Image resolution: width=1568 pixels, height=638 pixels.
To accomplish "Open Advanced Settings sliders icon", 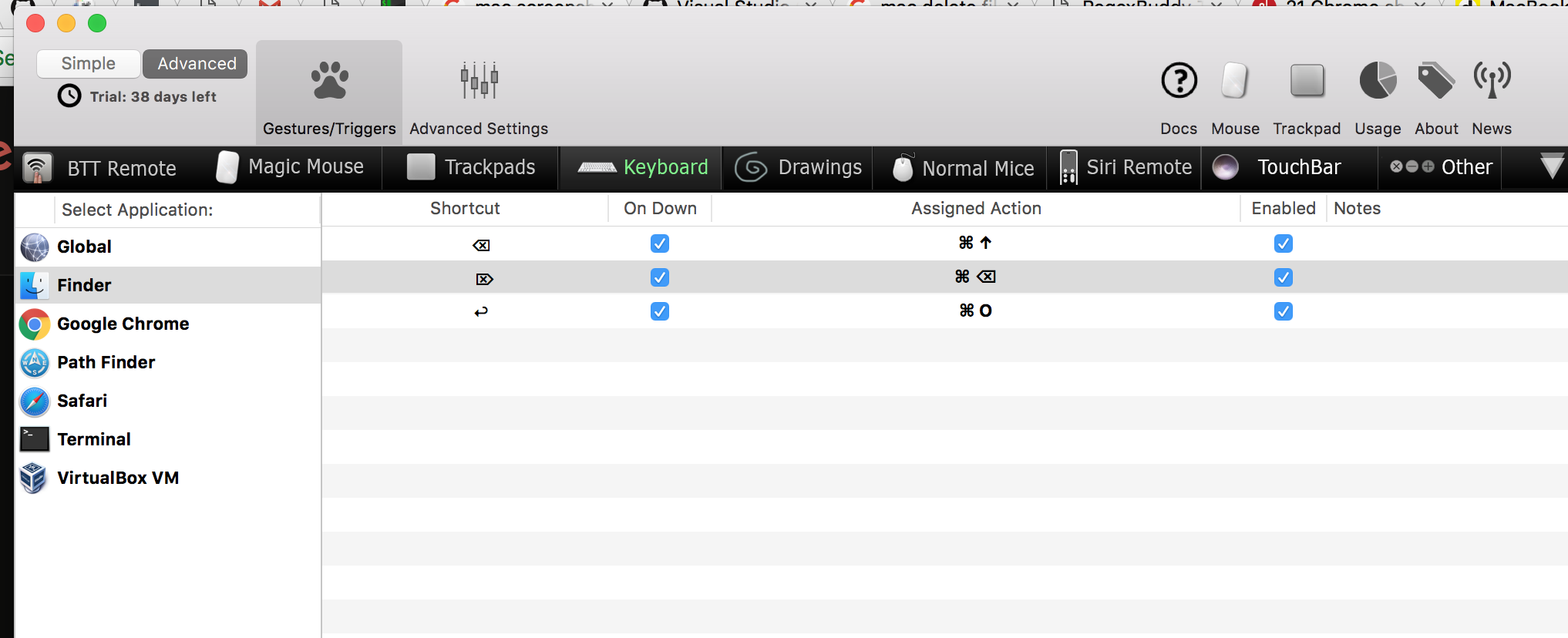I will click(479, 80).
